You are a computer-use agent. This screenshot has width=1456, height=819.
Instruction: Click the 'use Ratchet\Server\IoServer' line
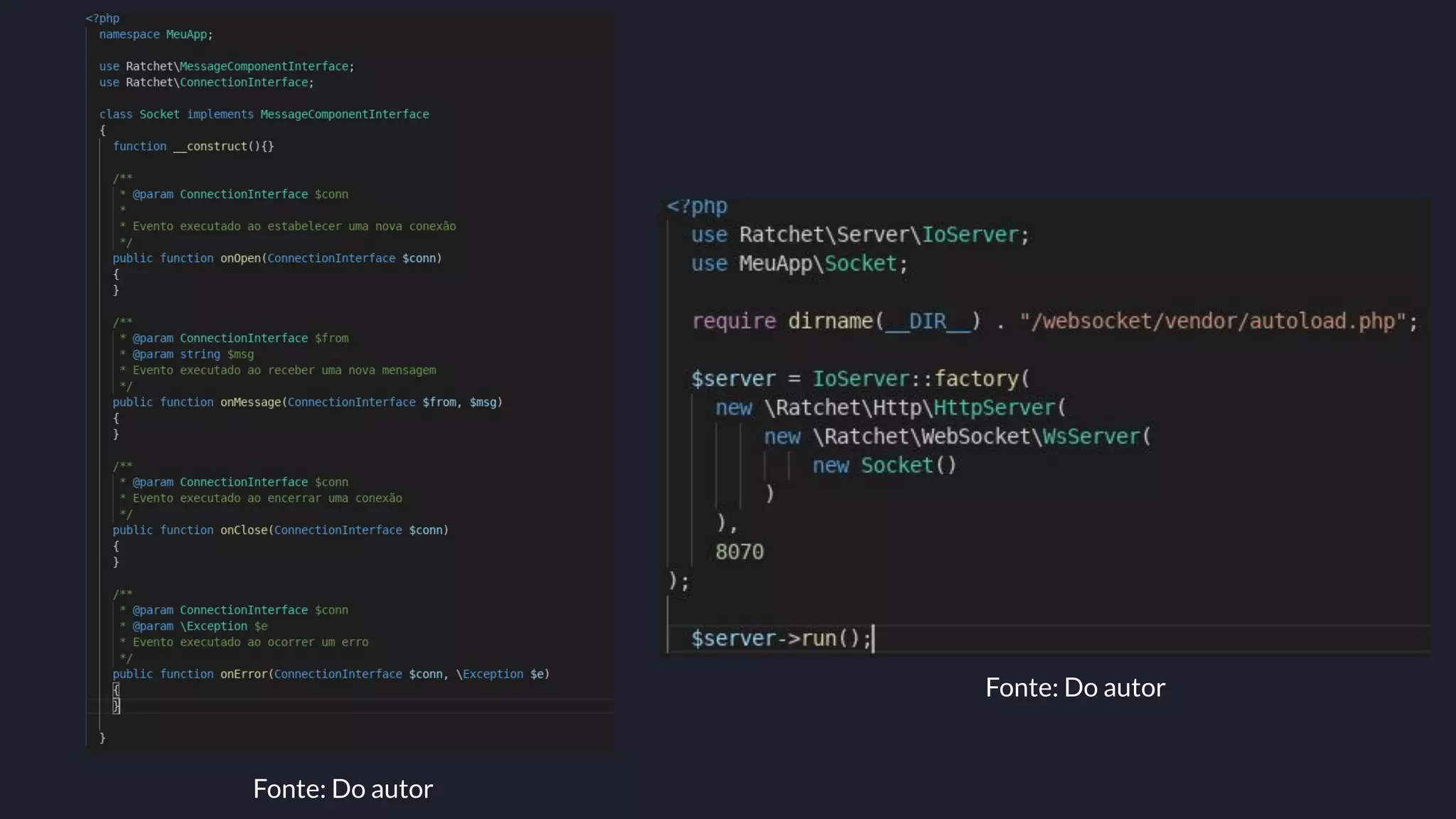[860, 235]
